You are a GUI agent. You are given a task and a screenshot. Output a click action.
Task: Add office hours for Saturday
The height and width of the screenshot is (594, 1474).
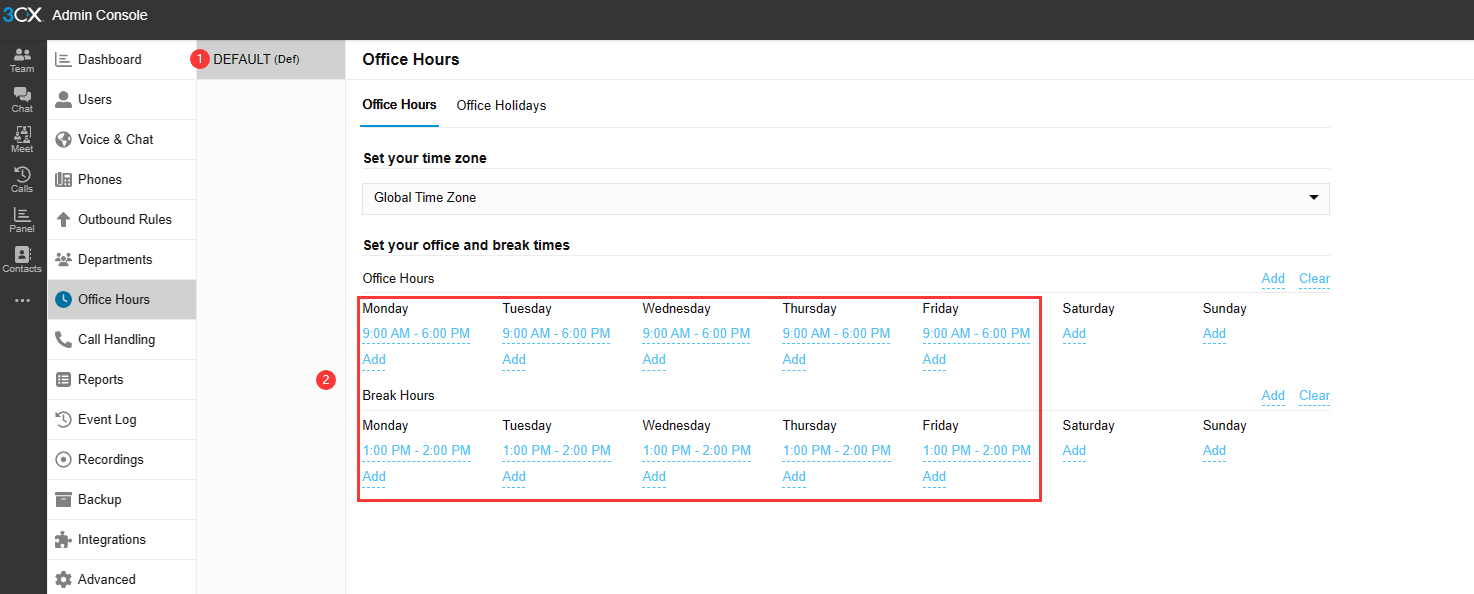pos(1074,334)
